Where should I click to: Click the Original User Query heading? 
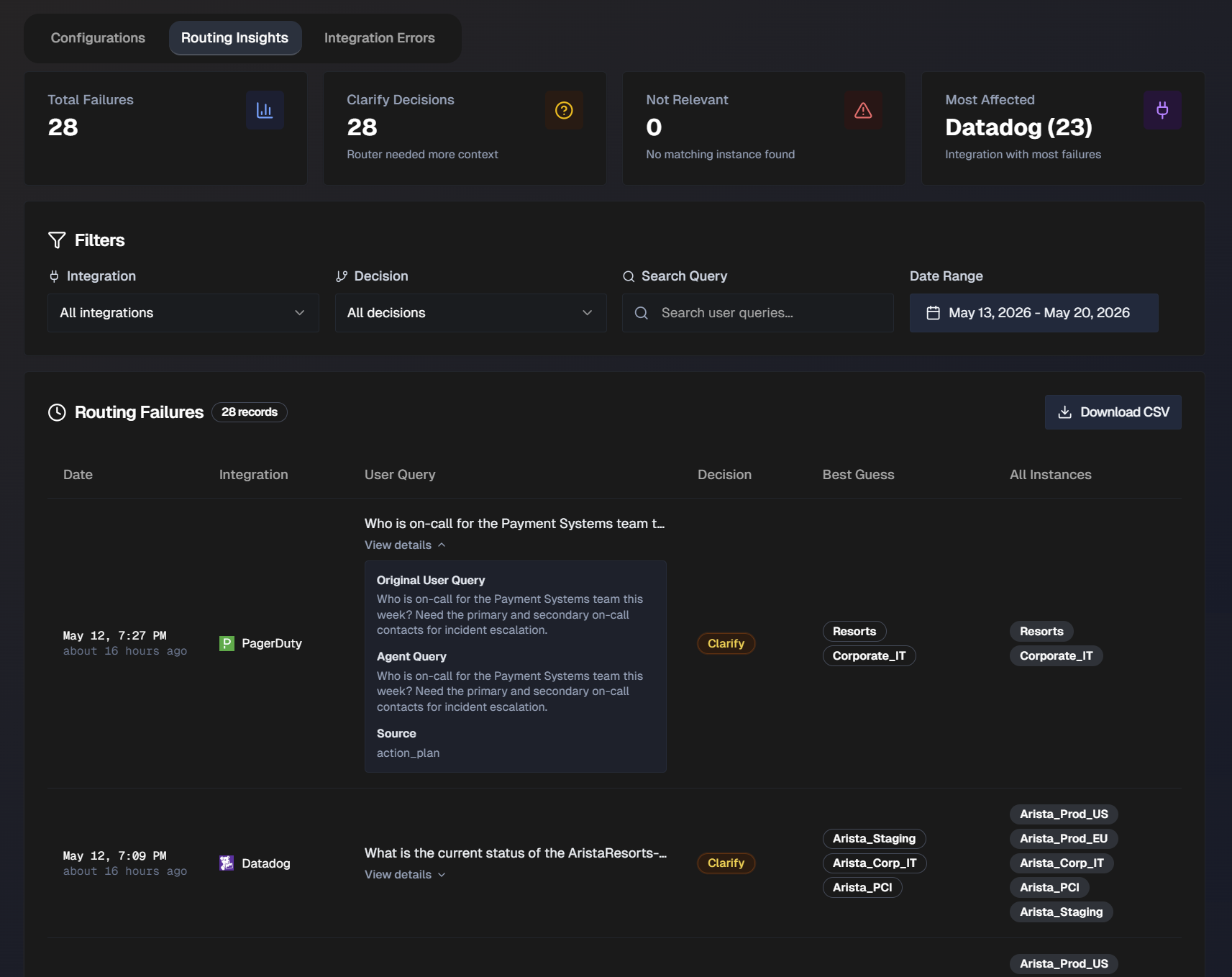tap(431, 581)
